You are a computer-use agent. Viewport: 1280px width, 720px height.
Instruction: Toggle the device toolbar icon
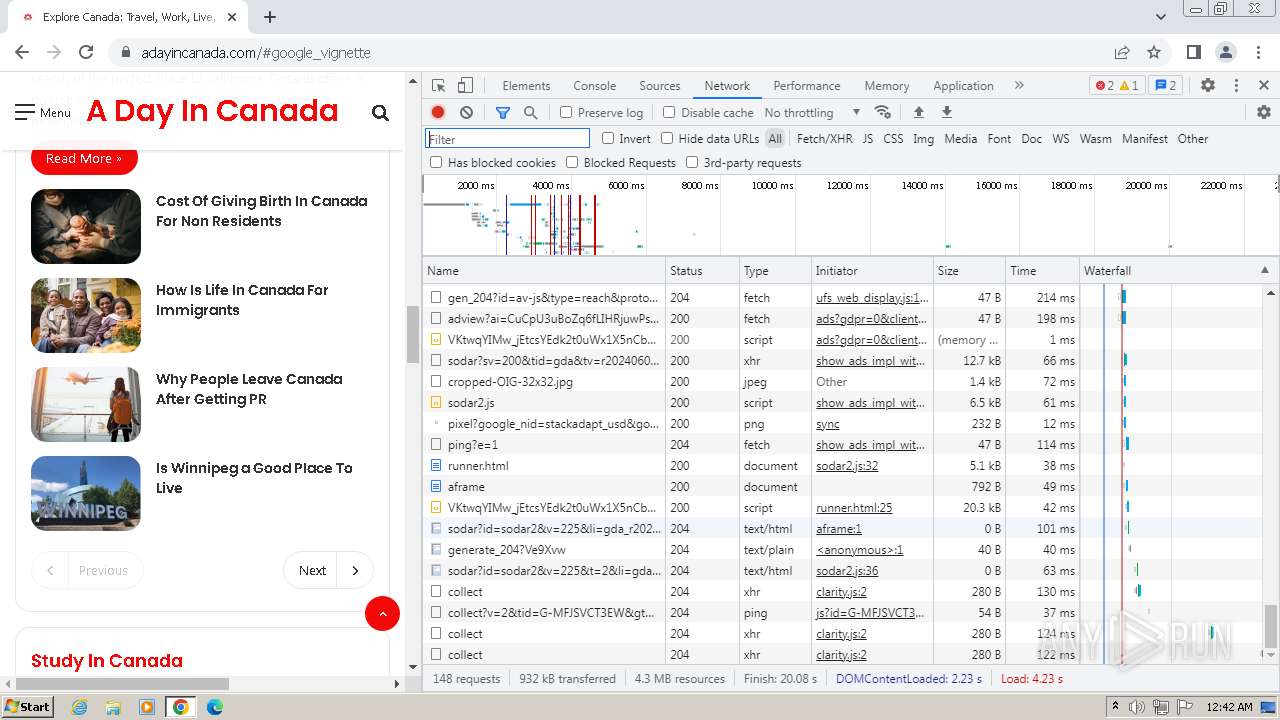[465, 86]
